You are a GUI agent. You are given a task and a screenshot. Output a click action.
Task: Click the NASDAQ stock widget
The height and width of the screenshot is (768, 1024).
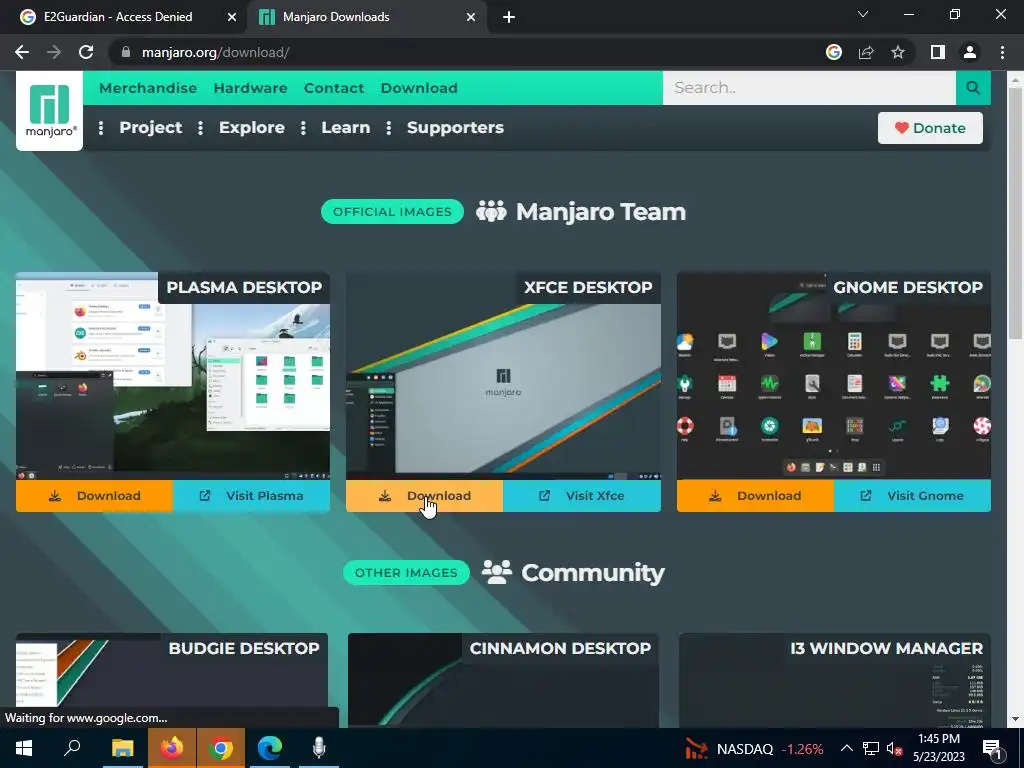click(x=754, y=748)
